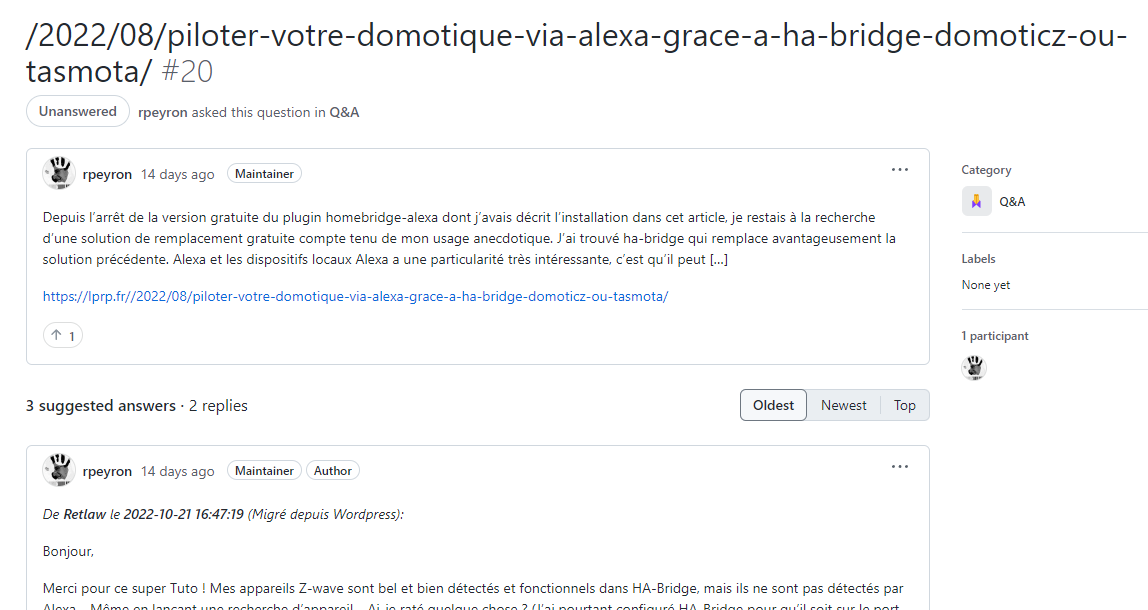Open the three-dot menu on the first answer
The image size is (1148, 610).
pyautogui.click(x=899, y=467)
